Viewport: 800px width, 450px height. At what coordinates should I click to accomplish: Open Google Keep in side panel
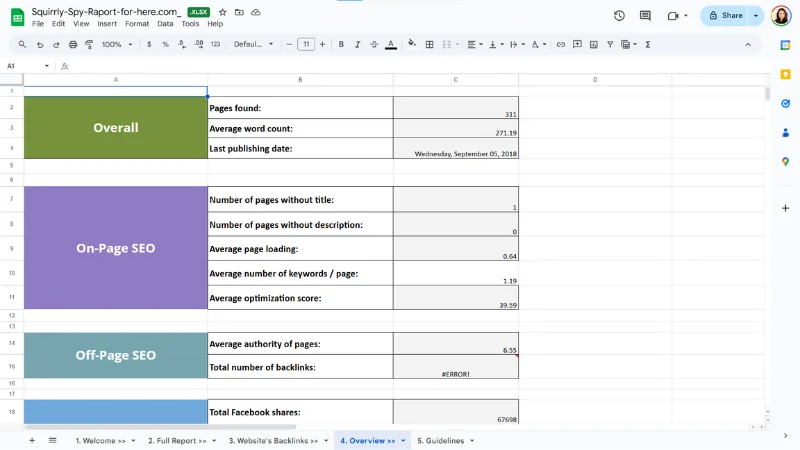coord(785,73)
